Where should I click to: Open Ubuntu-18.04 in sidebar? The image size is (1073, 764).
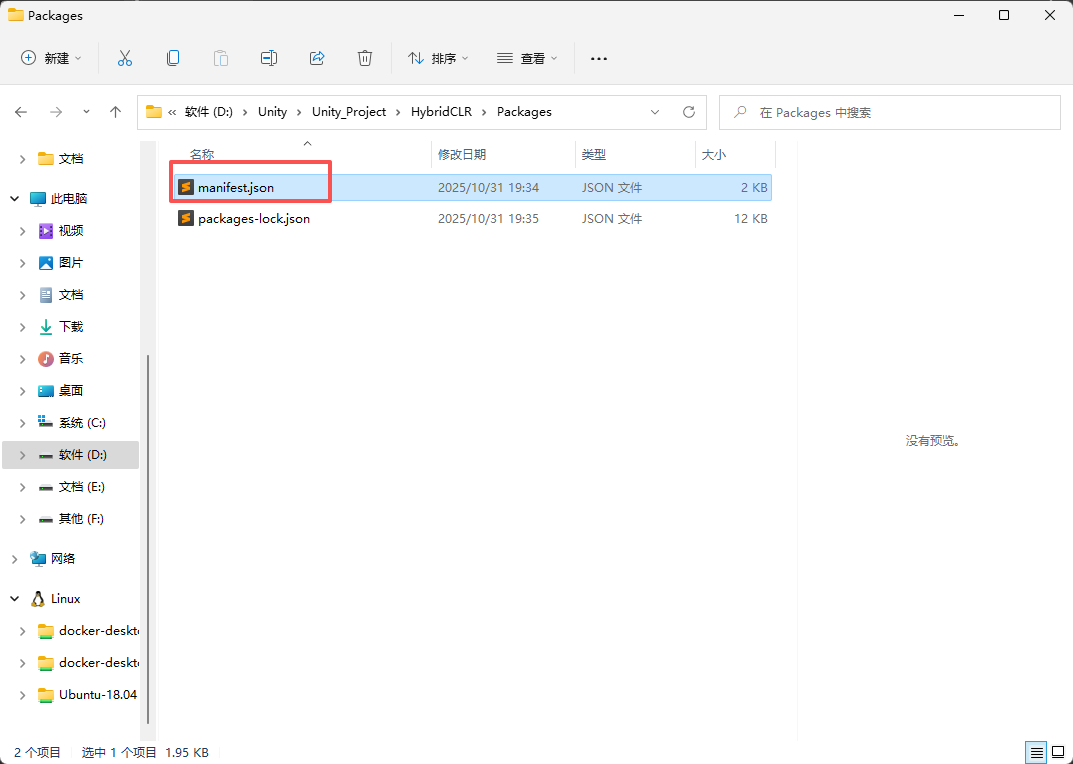[x=87, y=695]
